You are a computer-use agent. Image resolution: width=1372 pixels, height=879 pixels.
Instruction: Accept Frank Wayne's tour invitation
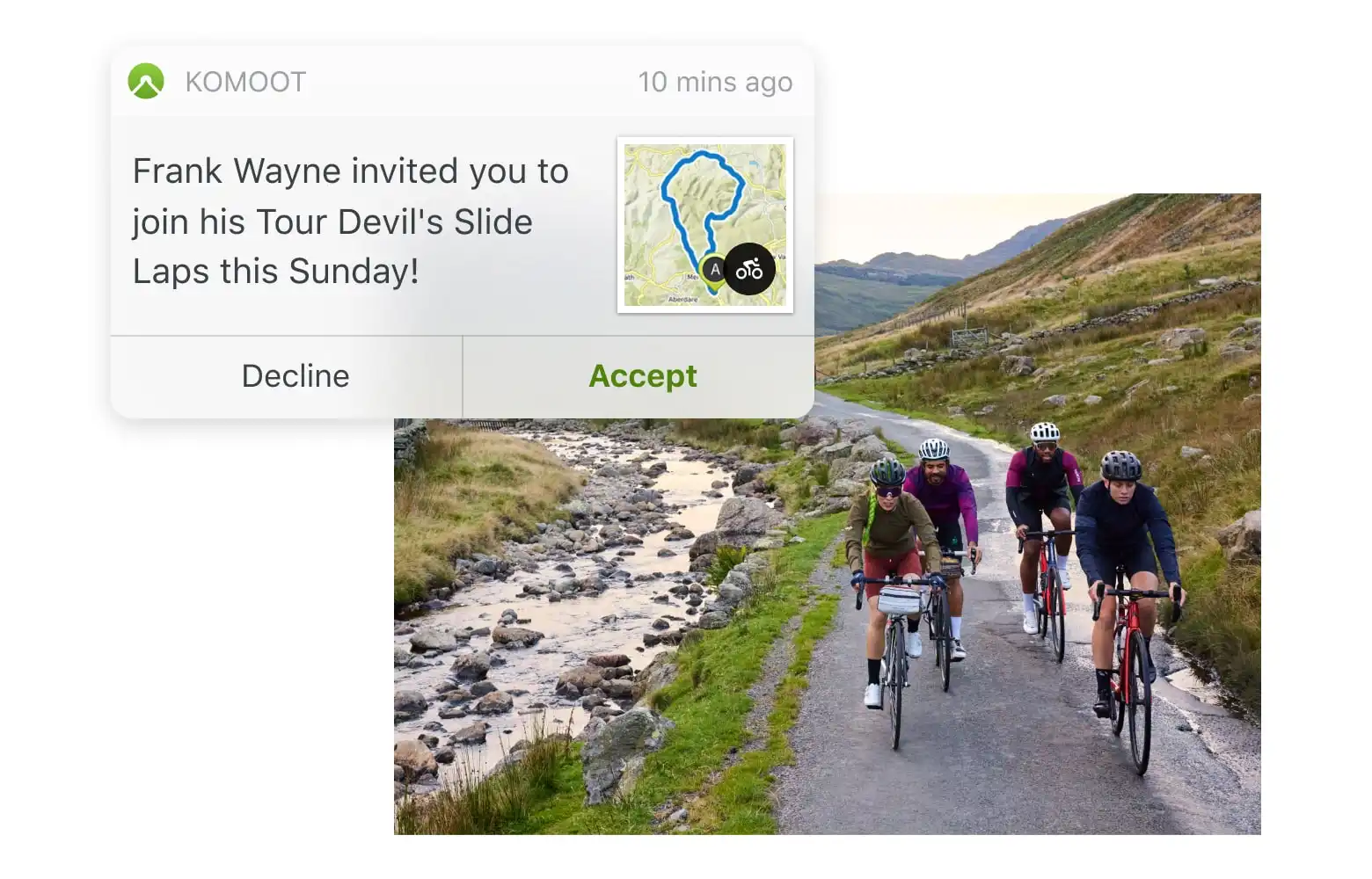tap(642, 376)
